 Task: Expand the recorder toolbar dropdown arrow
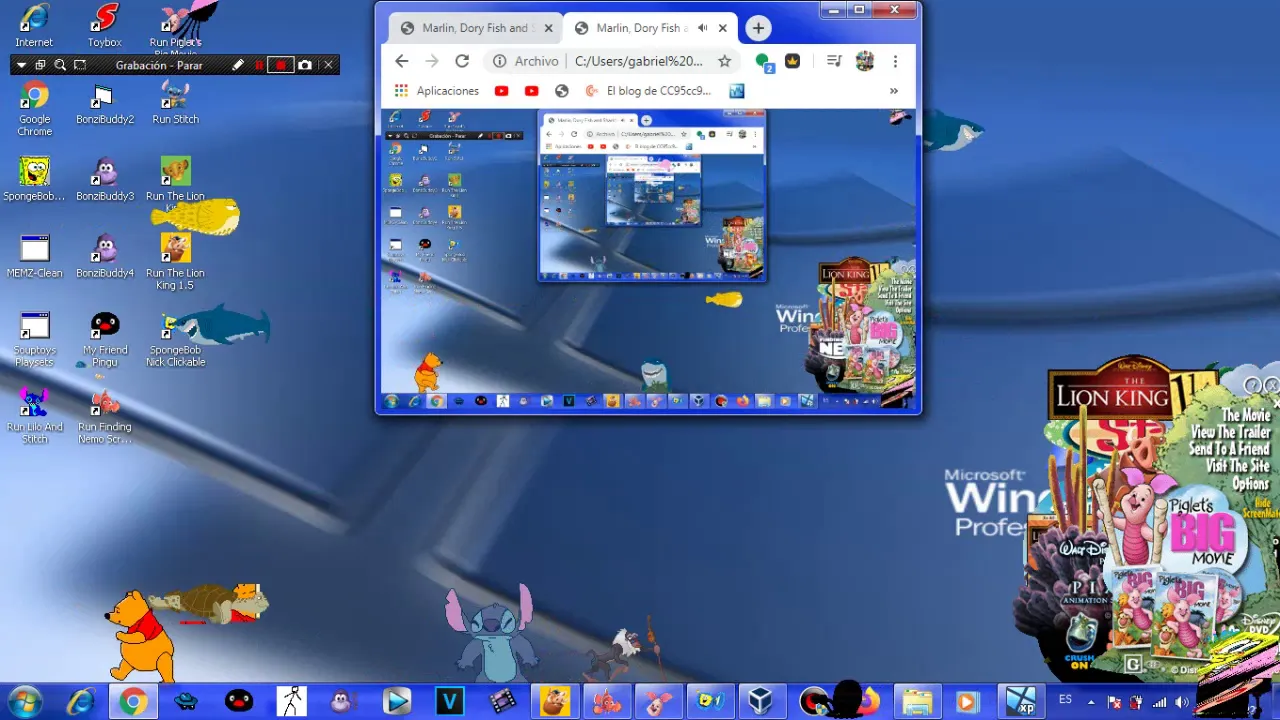[x=21, y=65]
